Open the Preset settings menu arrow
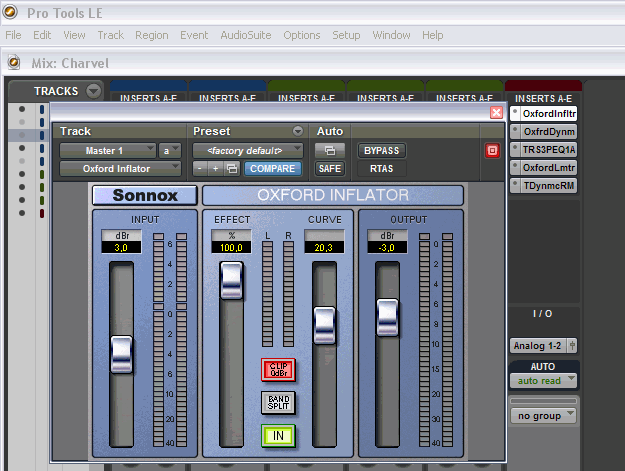Image resolution: width=625 pixels, height=471 pixels. click(298, 131)
